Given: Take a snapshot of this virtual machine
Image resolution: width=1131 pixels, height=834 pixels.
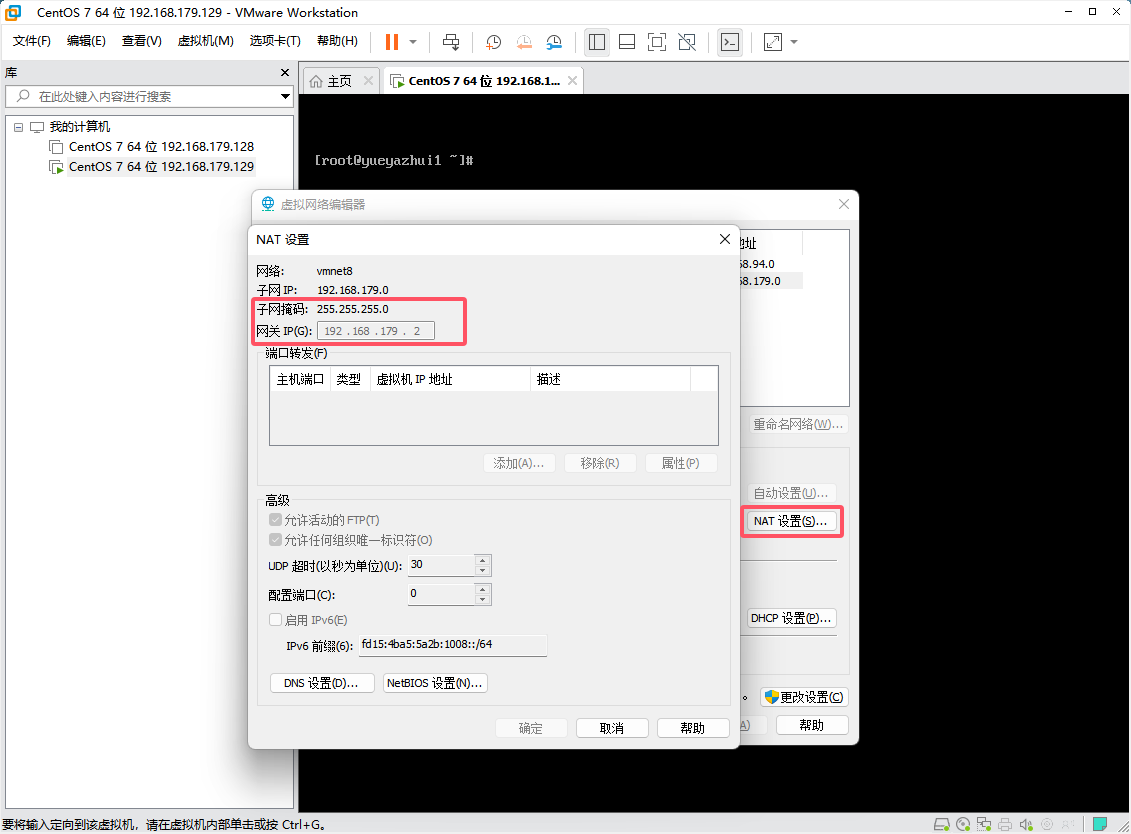Looking at the screenshot, I should pos(493,42).
